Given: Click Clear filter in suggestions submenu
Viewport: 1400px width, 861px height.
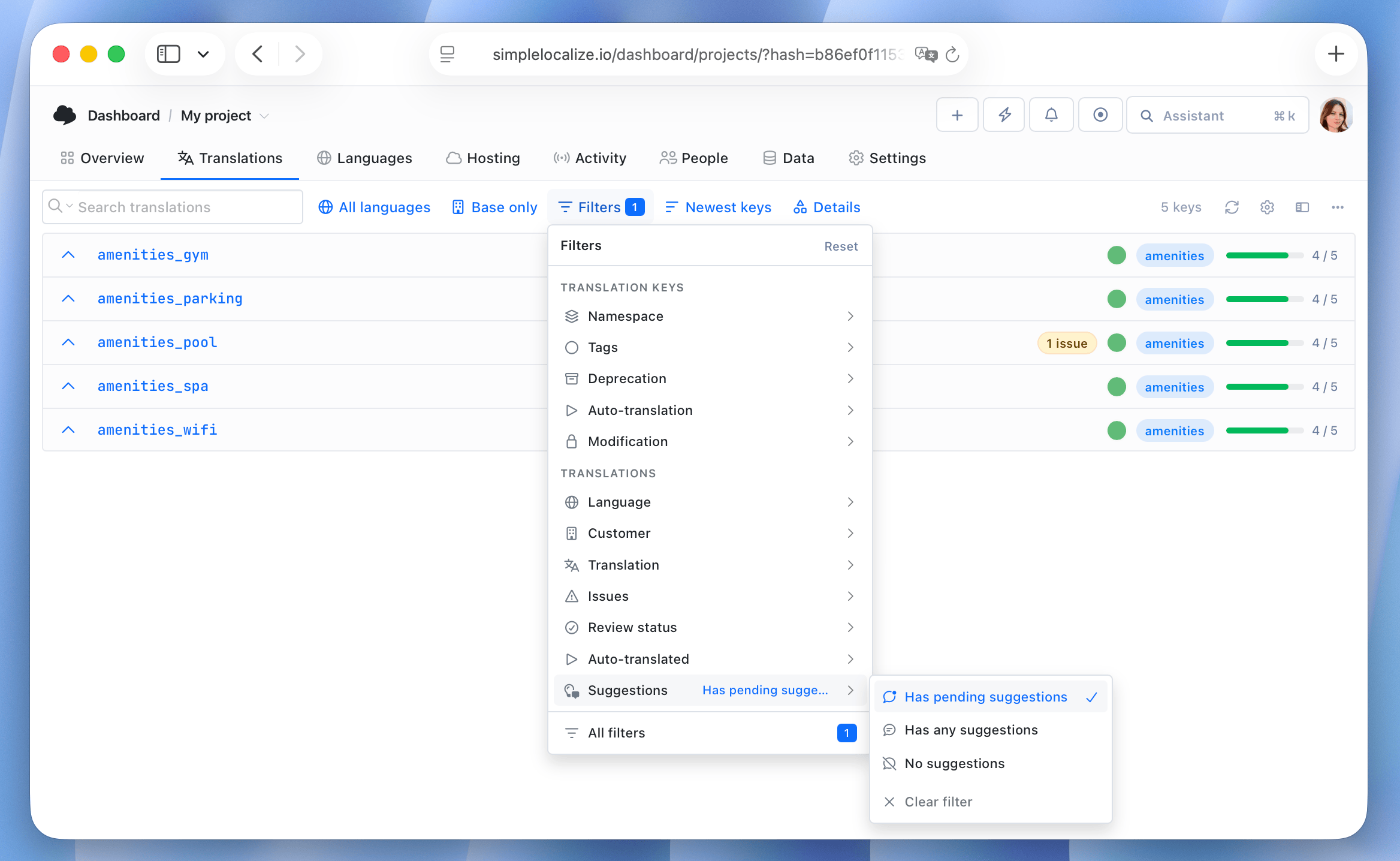Looking at the screenshot, I should (x=991, y=802).
